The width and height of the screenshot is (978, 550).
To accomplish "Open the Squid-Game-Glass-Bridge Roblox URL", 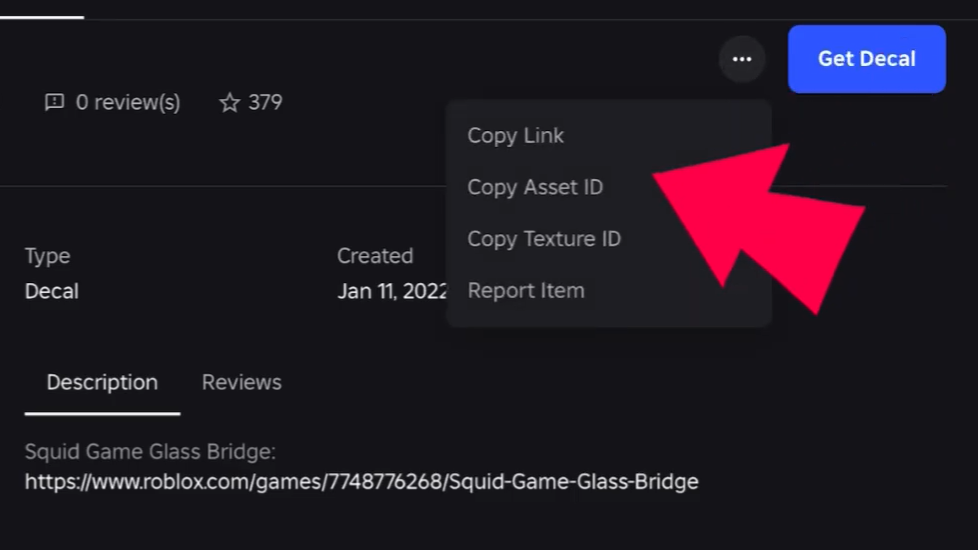I will click(361, 482).
